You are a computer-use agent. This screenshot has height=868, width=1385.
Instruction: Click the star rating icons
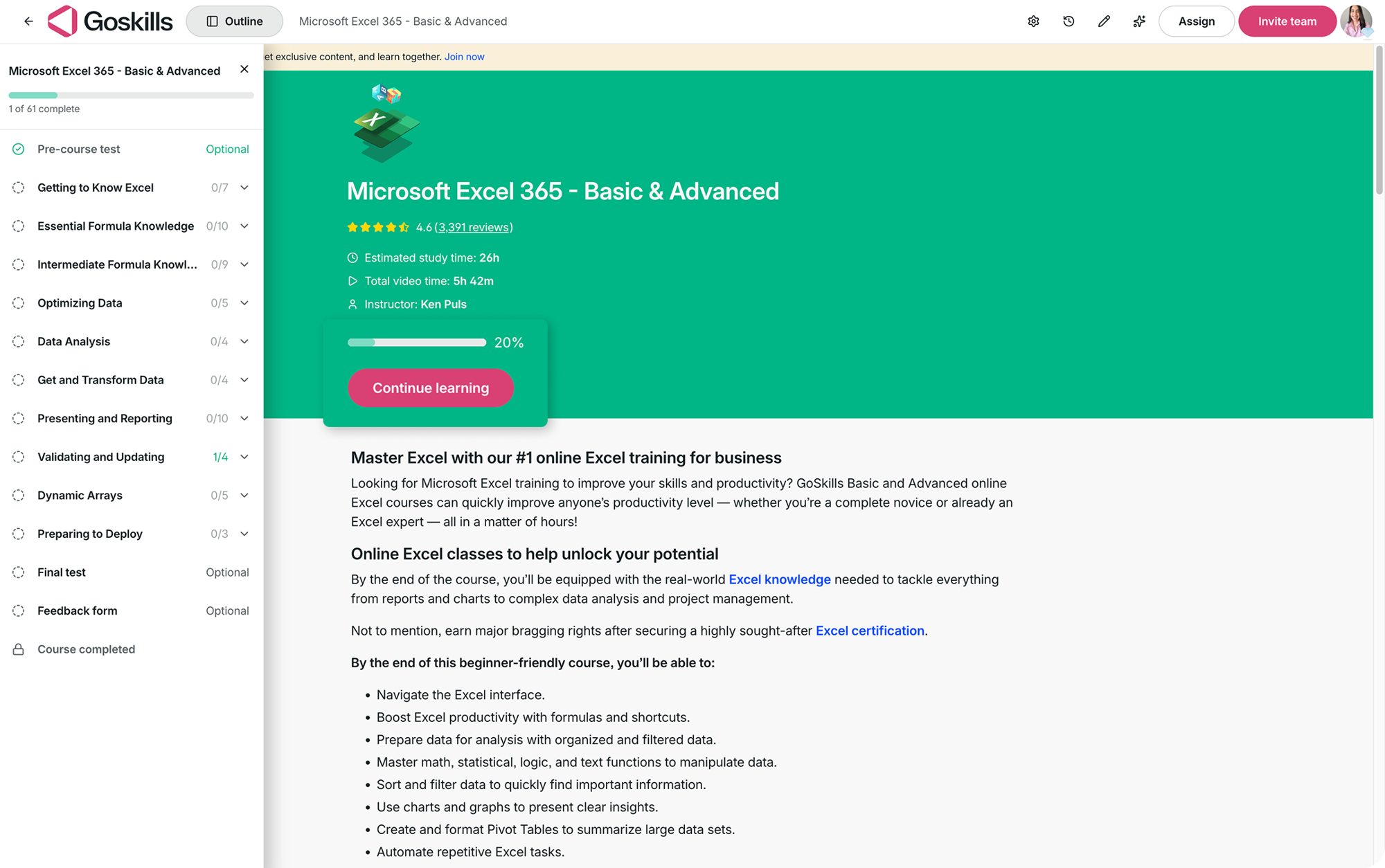click(378, 227)
